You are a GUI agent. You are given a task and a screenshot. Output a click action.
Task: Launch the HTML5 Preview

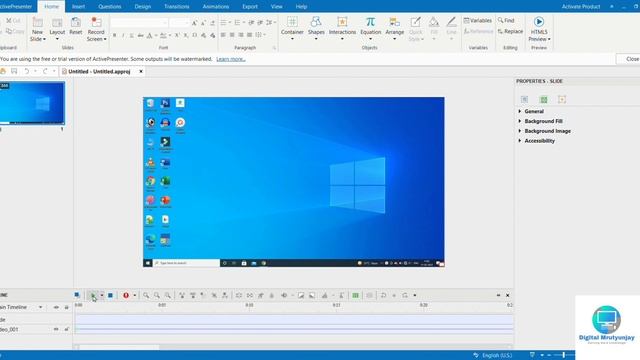[x=539, y=28]
